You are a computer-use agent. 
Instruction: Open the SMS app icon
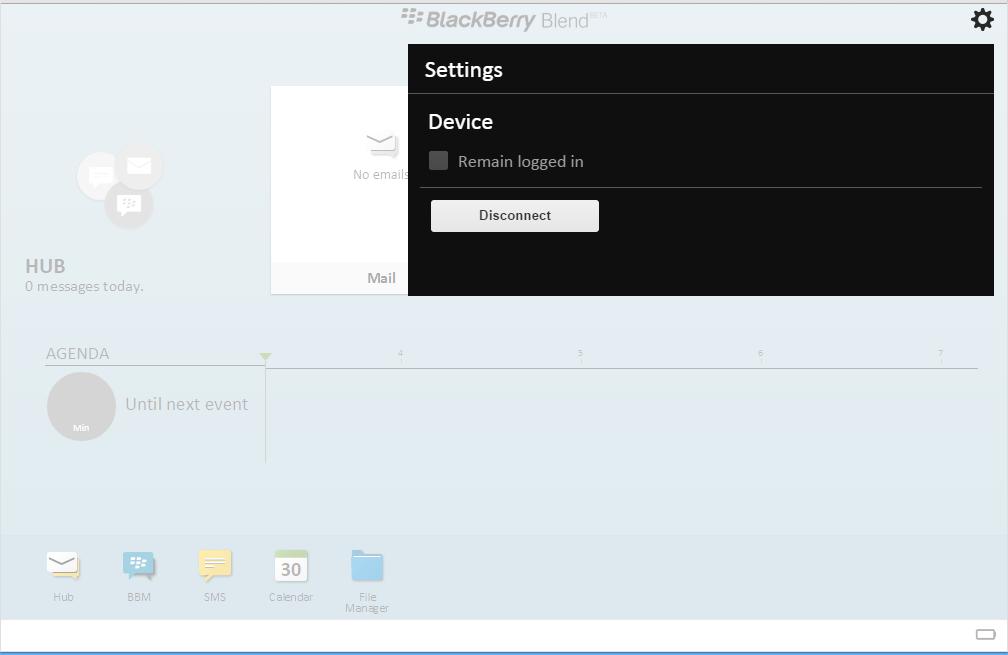215,566
